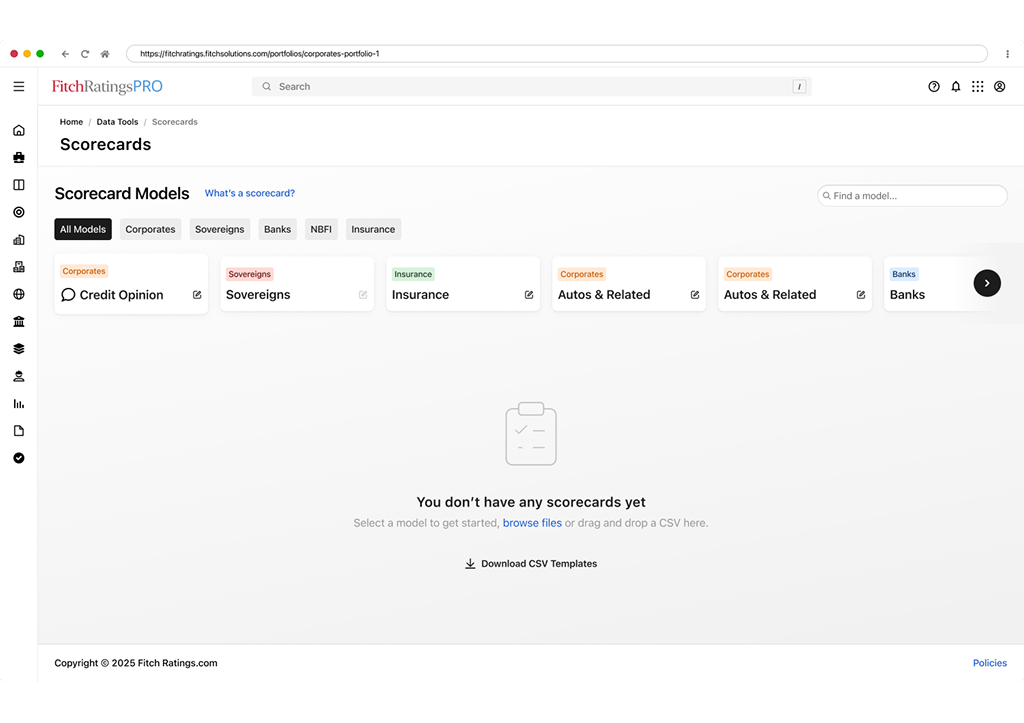The image size is (1024, 723).
Task: Click the Find a model search field
Action: pos(915,196)
